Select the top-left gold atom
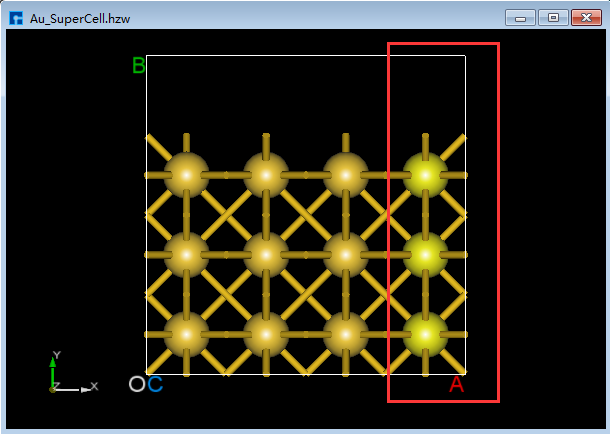610x434 pixels. [186, 175]
